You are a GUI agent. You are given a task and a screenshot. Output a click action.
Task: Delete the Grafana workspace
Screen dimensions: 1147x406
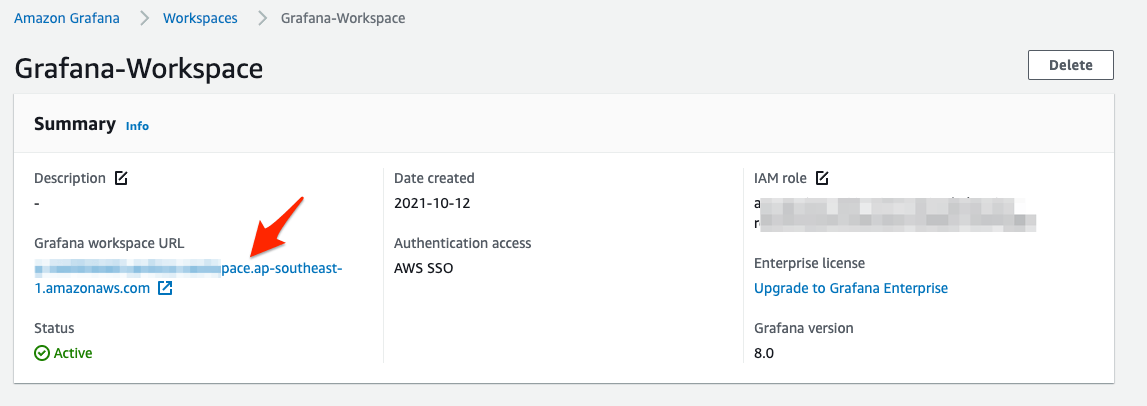pos(1070,65)
